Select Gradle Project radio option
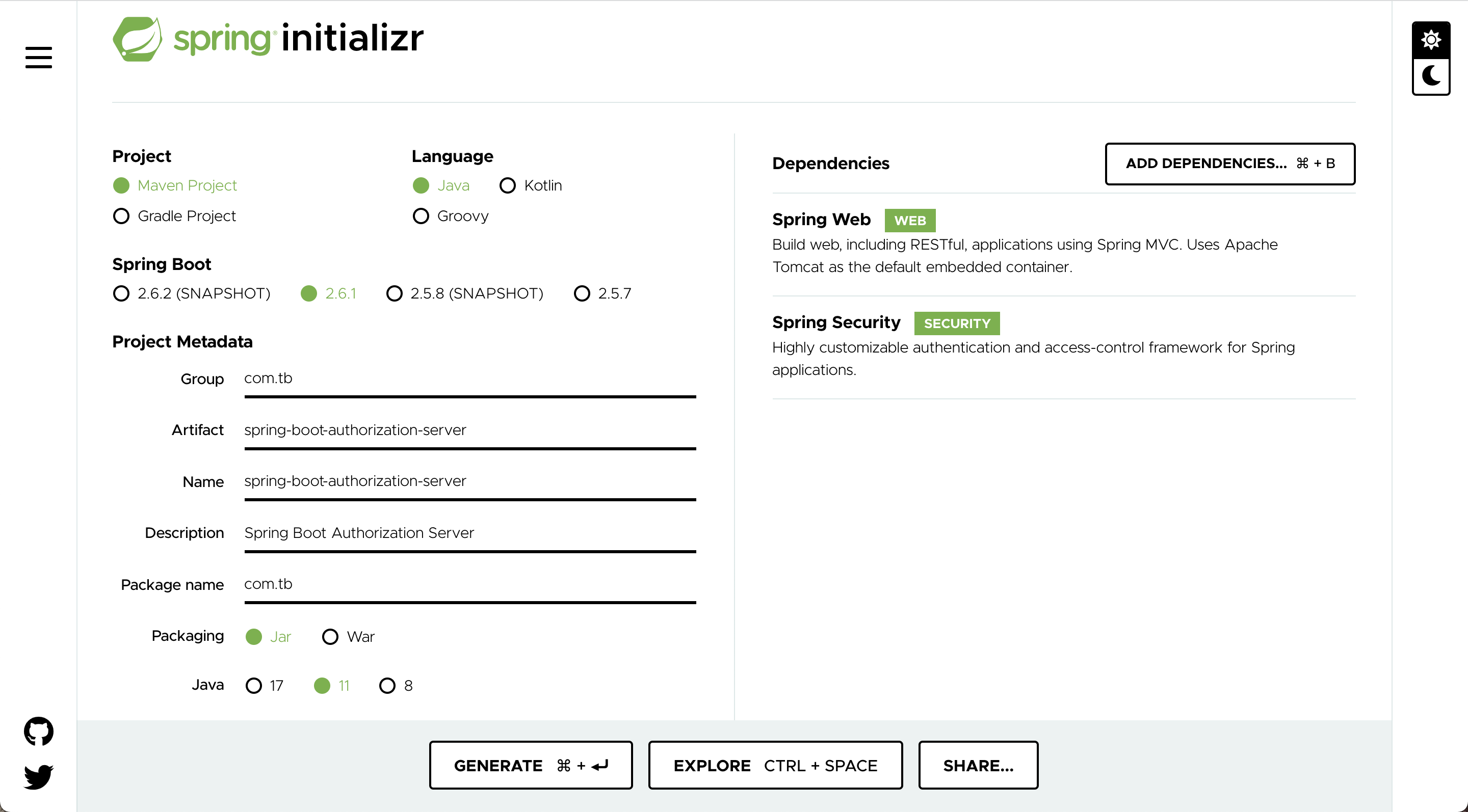The height and width of the screenshot is (812, 1468). click(x=174, y=216)
